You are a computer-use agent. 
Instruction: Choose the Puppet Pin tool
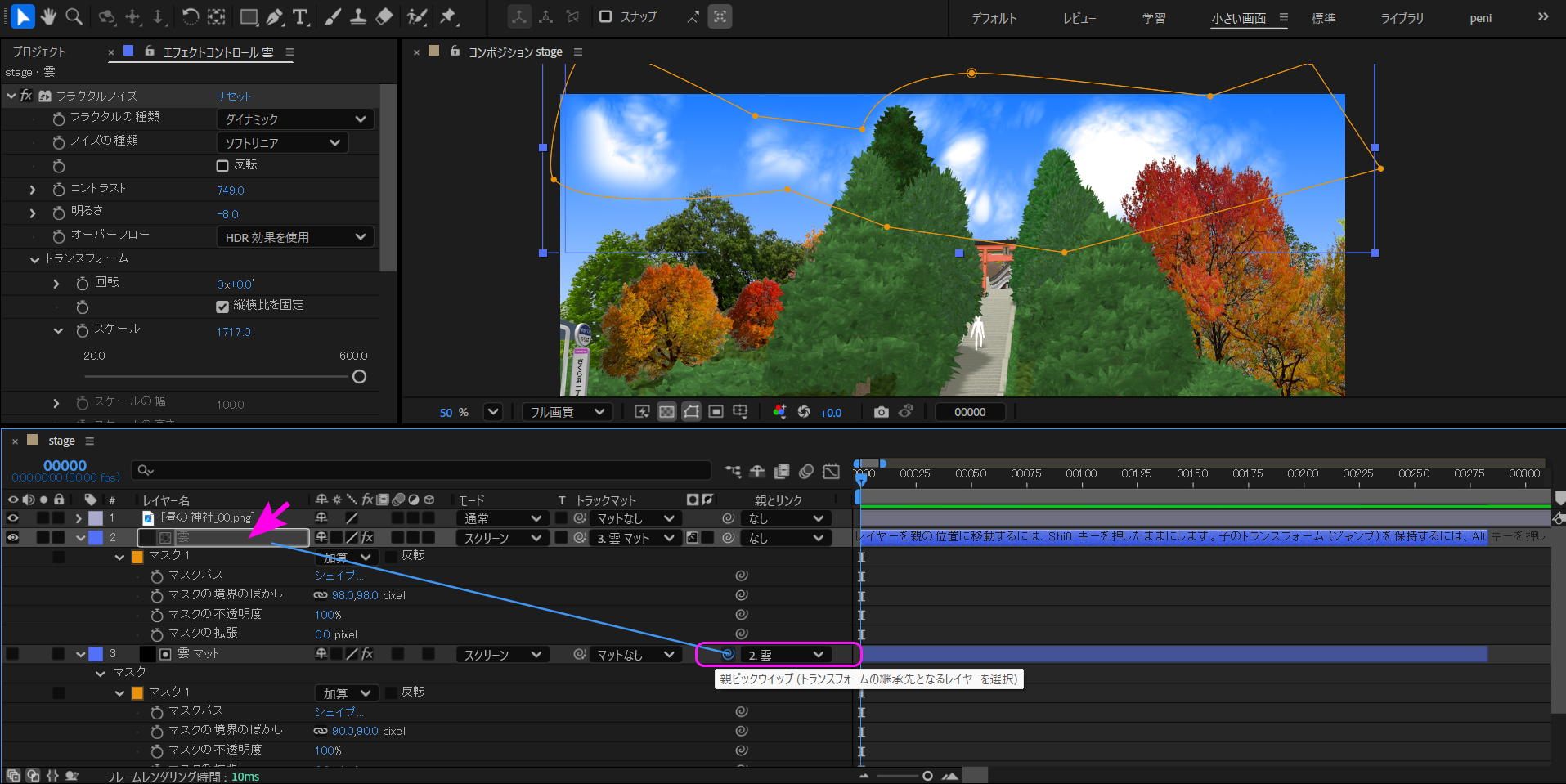(x=448, y=16)
